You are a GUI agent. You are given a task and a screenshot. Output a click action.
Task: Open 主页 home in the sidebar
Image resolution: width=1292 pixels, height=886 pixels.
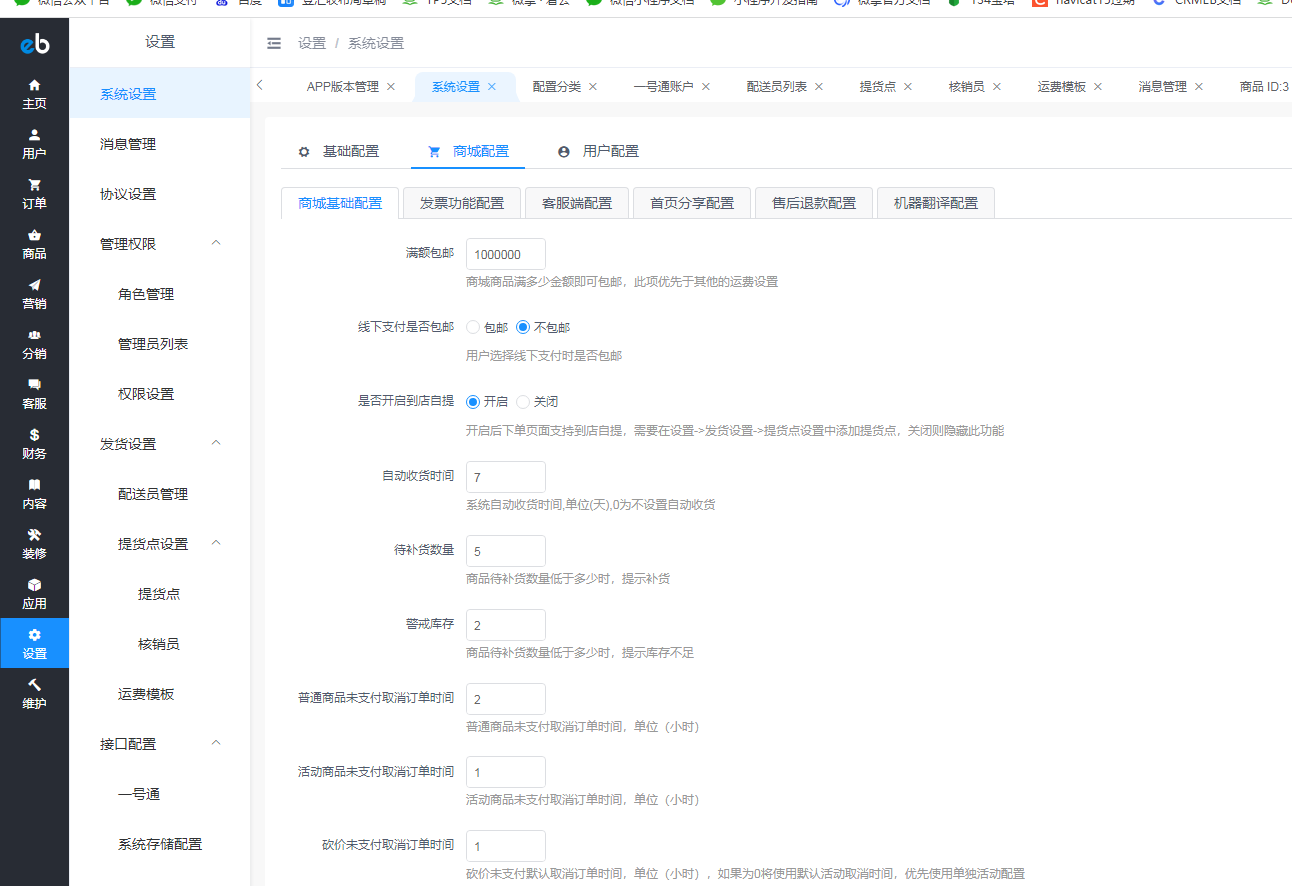(x=34, y=93)
